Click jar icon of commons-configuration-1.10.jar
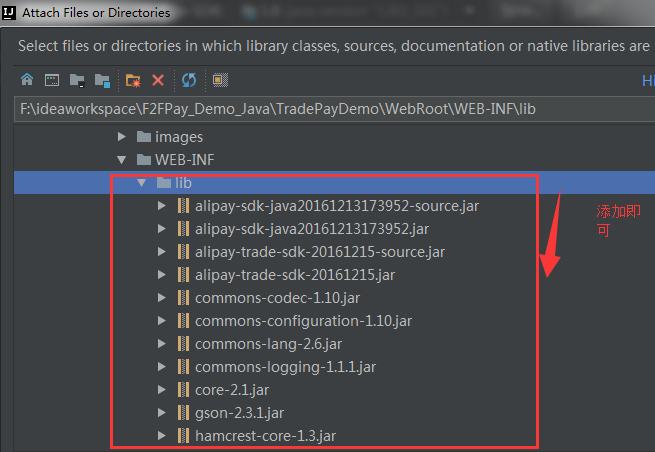655x452 pixels. point(183,320)
